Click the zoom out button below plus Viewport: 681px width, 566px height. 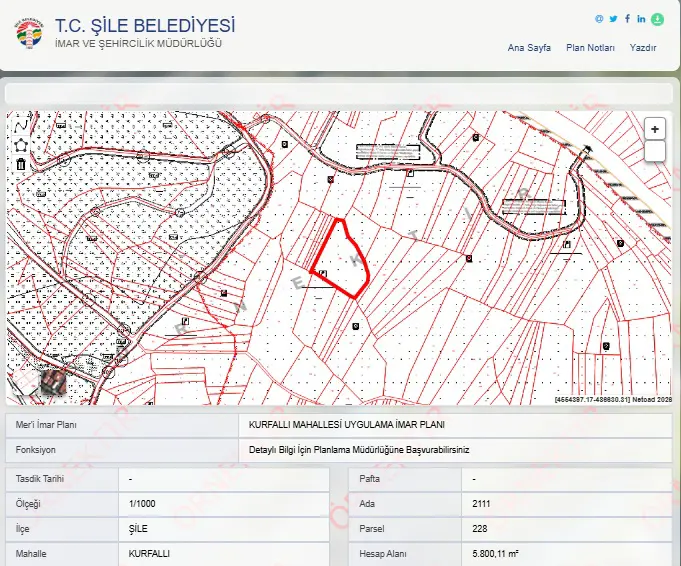tap(655, 151)
